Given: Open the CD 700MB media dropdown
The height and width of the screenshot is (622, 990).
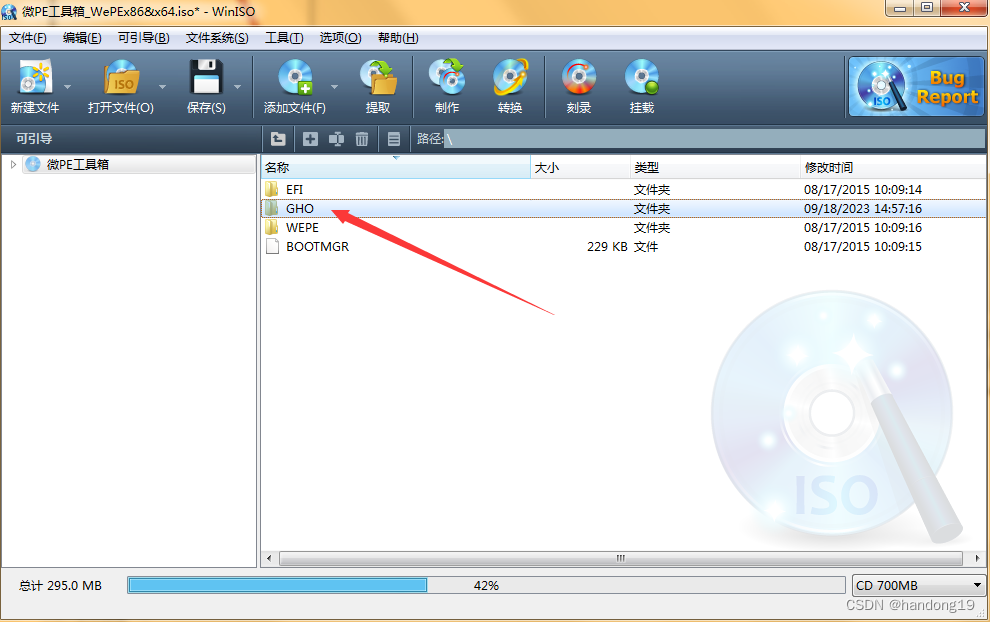Looking at the screenshot, I should (x=919, y=585).
